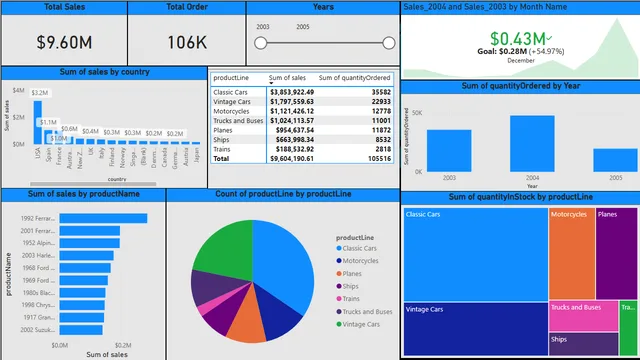Select the 1952 Alpin... product bar
640x360 pixels.
(x=90, y=243)
